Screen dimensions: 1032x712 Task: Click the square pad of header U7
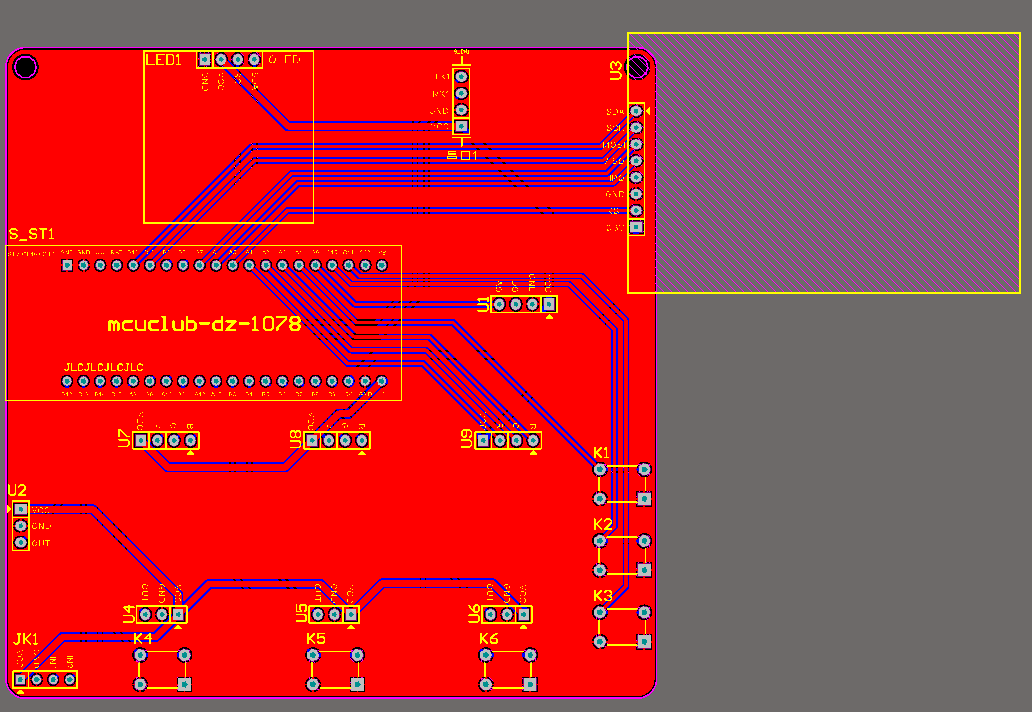pyautogui.click(x=140, y=440)
